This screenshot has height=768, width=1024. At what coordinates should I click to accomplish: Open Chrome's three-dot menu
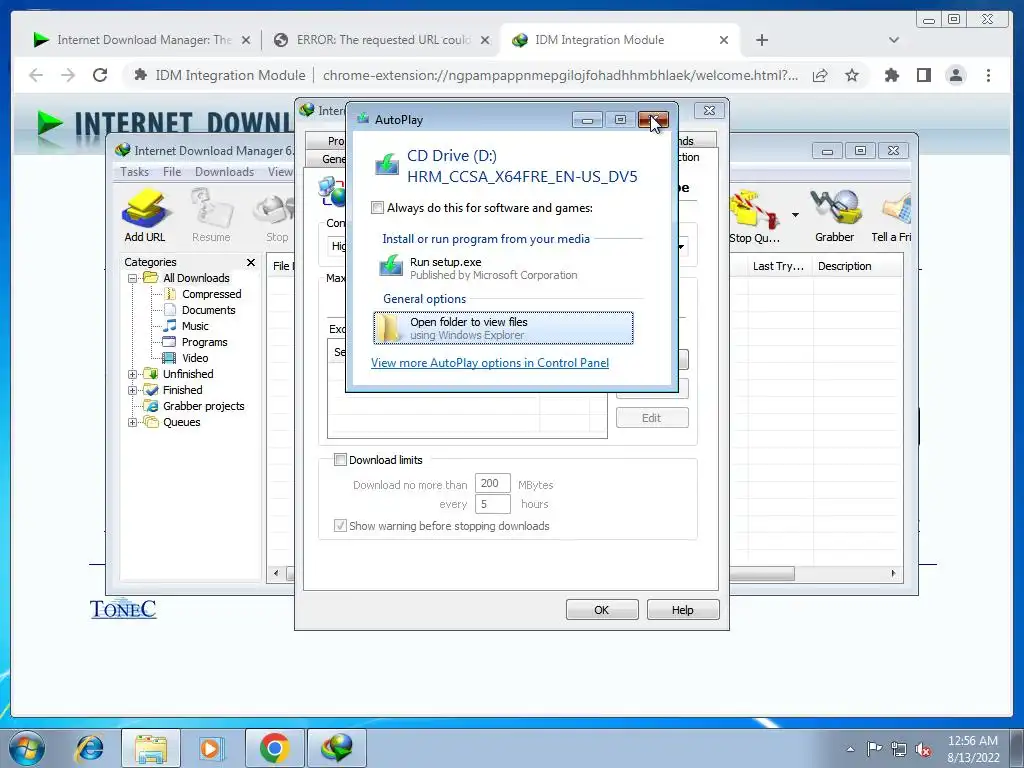988,75
